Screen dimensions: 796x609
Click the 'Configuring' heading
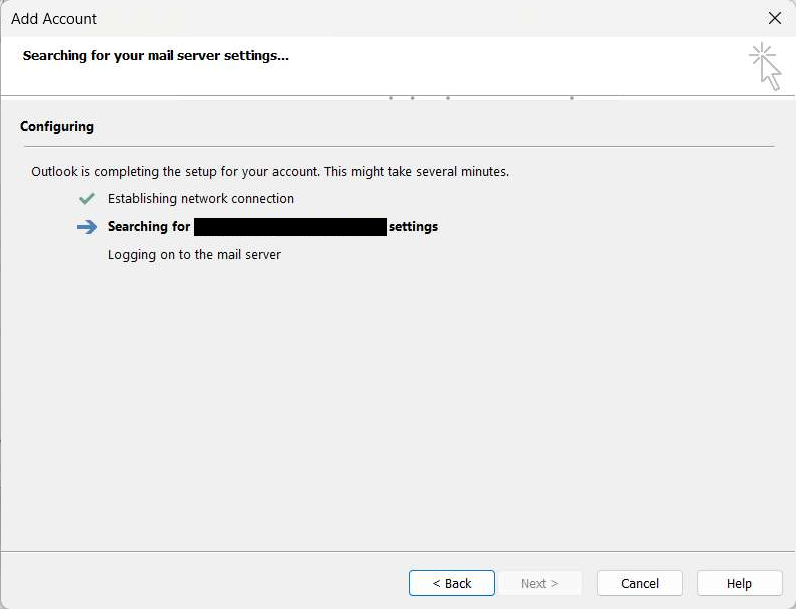(x=57, y=126)
